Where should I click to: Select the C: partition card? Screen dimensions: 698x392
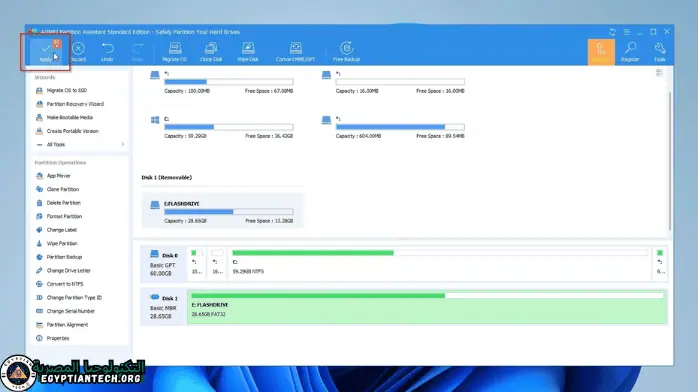point(222,127)
